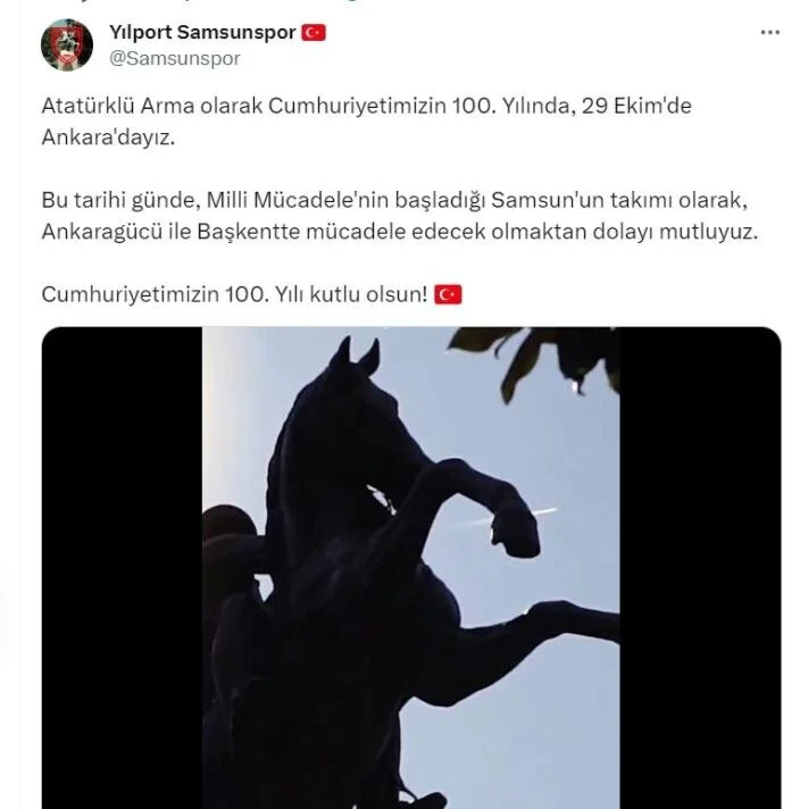Click flag emoji after 'kutlu olsun!'
Image resolution: width=800 pixels, height=809 pixels.
pyautogui.click(x=448, y=295)
